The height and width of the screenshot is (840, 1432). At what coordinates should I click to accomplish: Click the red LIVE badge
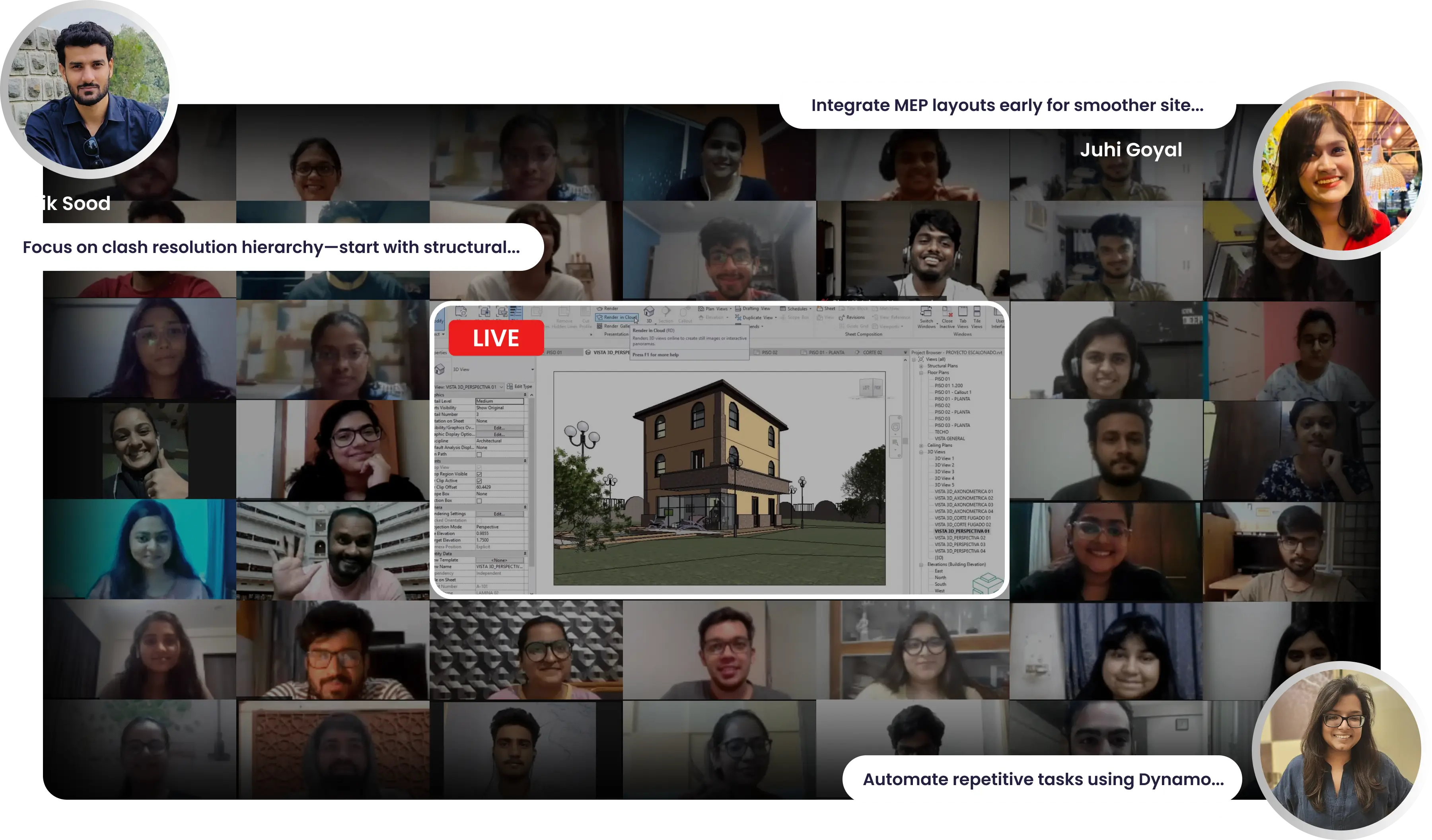tap(496, 338)
